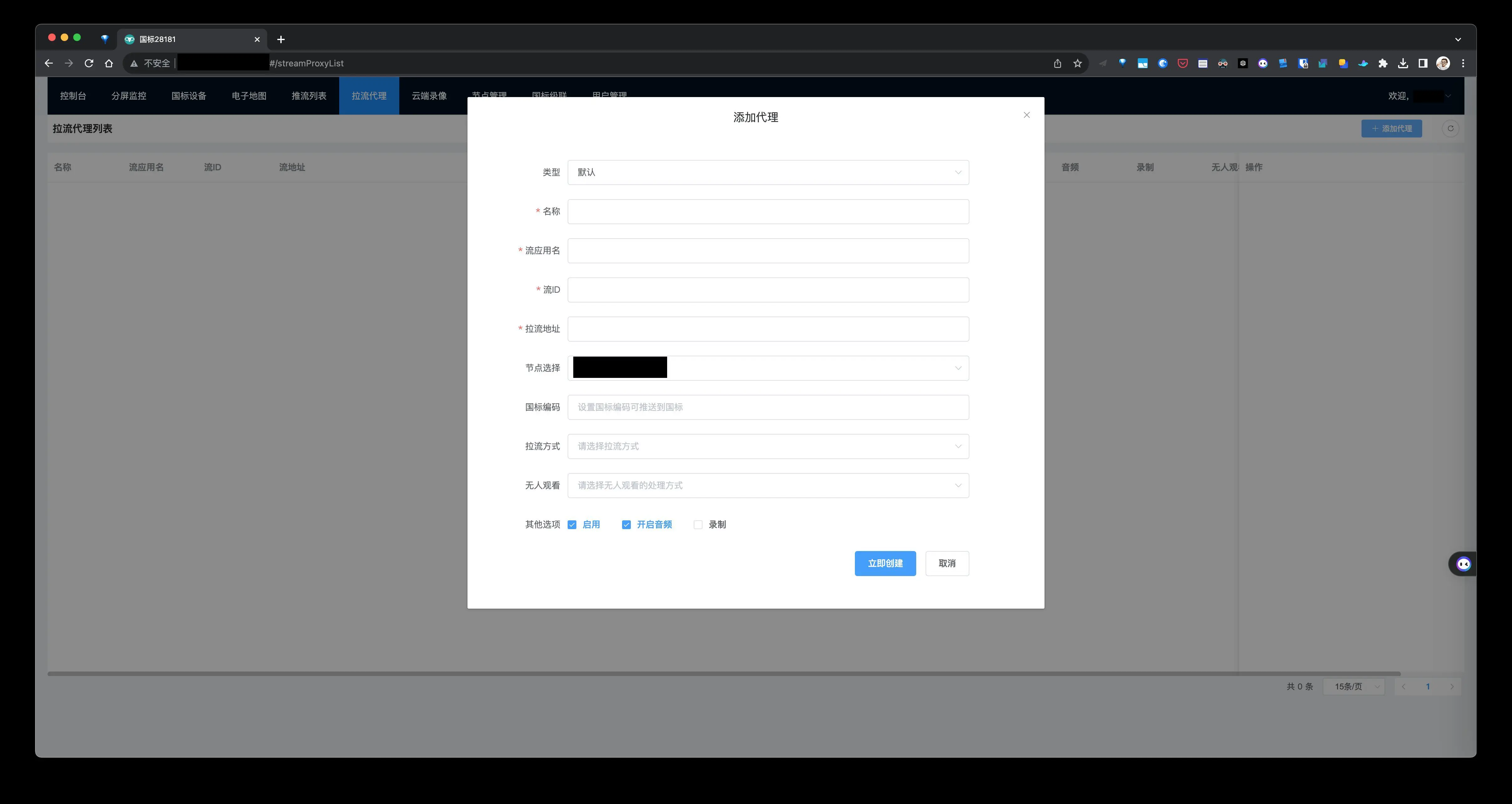Click the share icon in address bar
Image resolution: width=1512 pixels, height=804 pixels.
pyautogui.click(x=1057, y=64)
